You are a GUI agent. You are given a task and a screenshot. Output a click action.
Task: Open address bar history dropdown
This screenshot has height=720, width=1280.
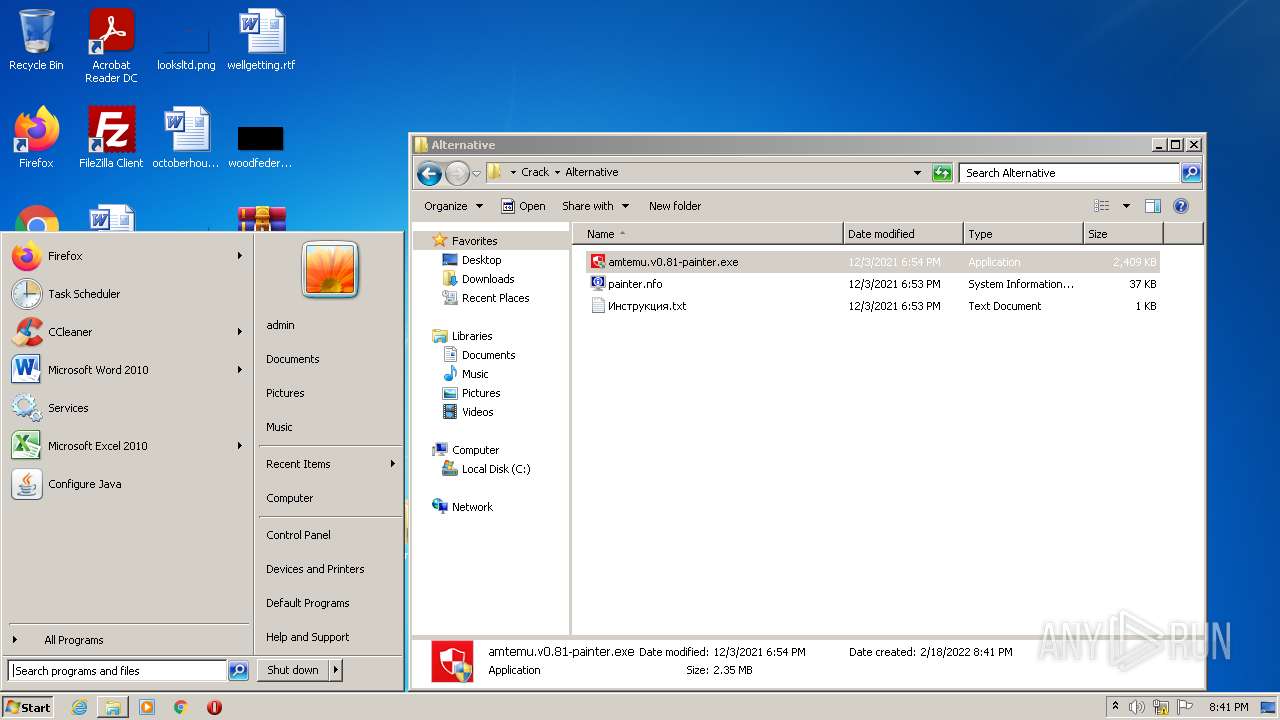pyautogui.click(x=917, y=173)
